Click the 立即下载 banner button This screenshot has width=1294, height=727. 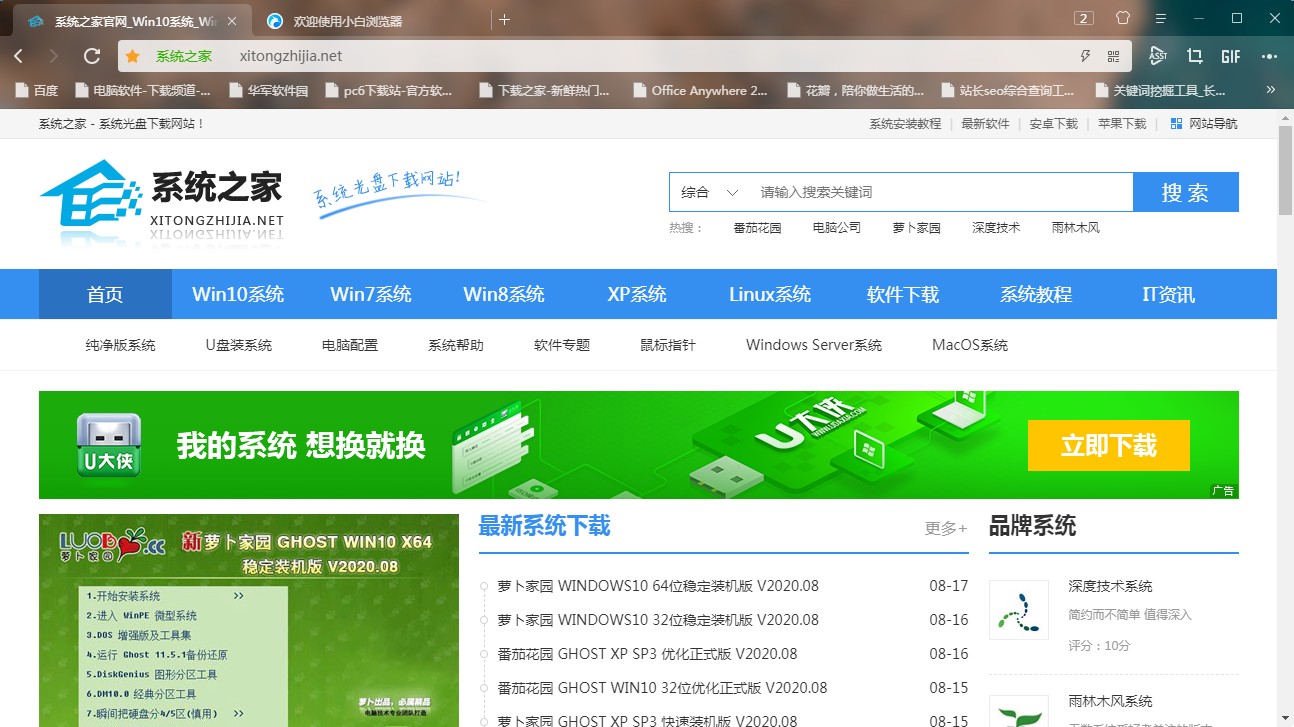1108,447
